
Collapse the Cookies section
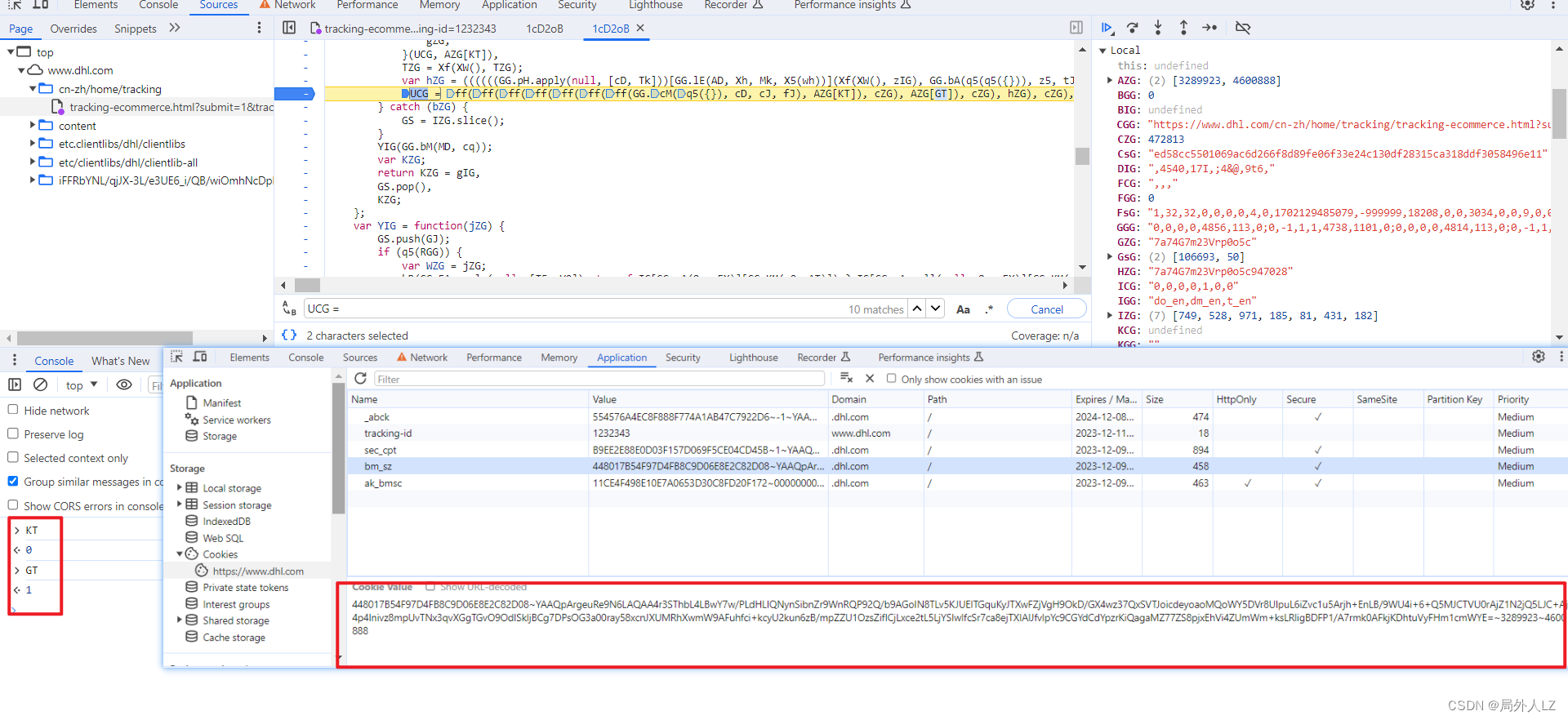coord(180,553)
